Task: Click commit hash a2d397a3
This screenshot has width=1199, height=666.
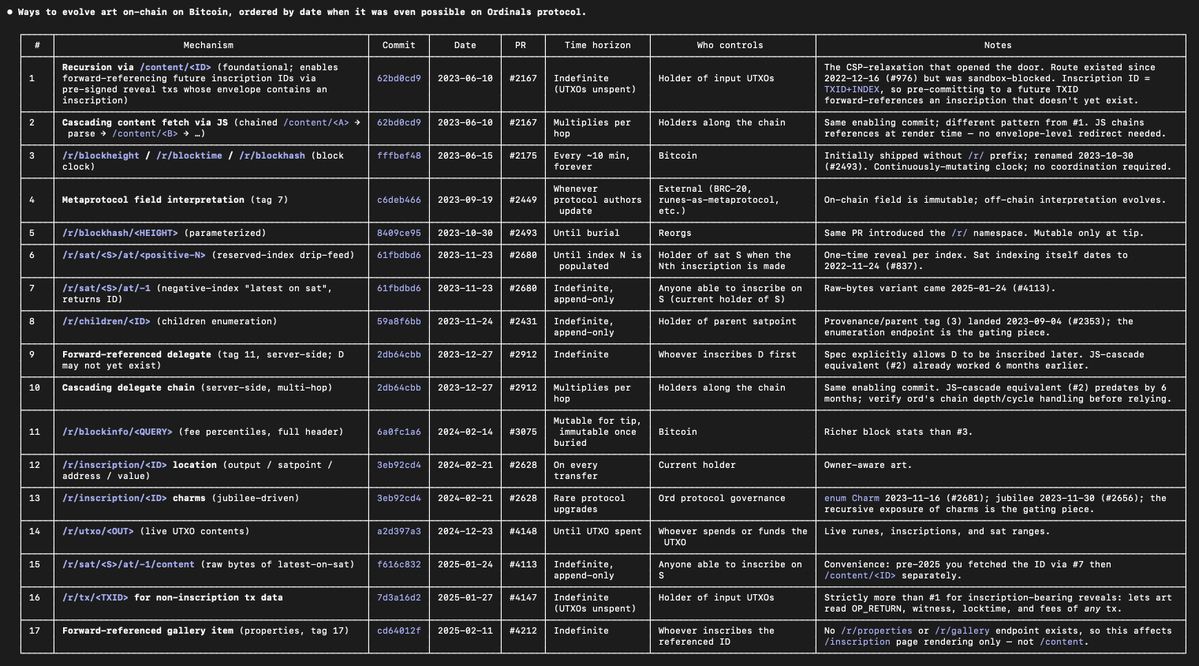Action: click(398, 531)
